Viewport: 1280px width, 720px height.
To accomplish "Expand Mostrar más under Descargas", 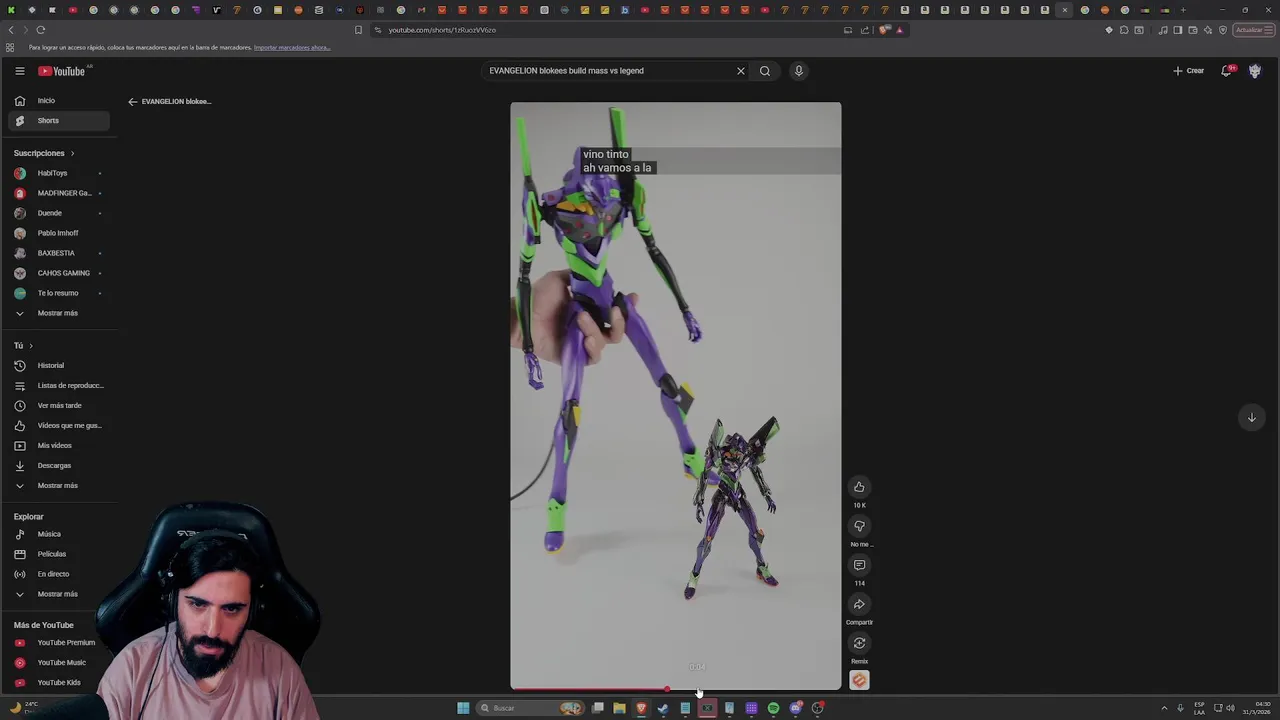I will (58, 486).
